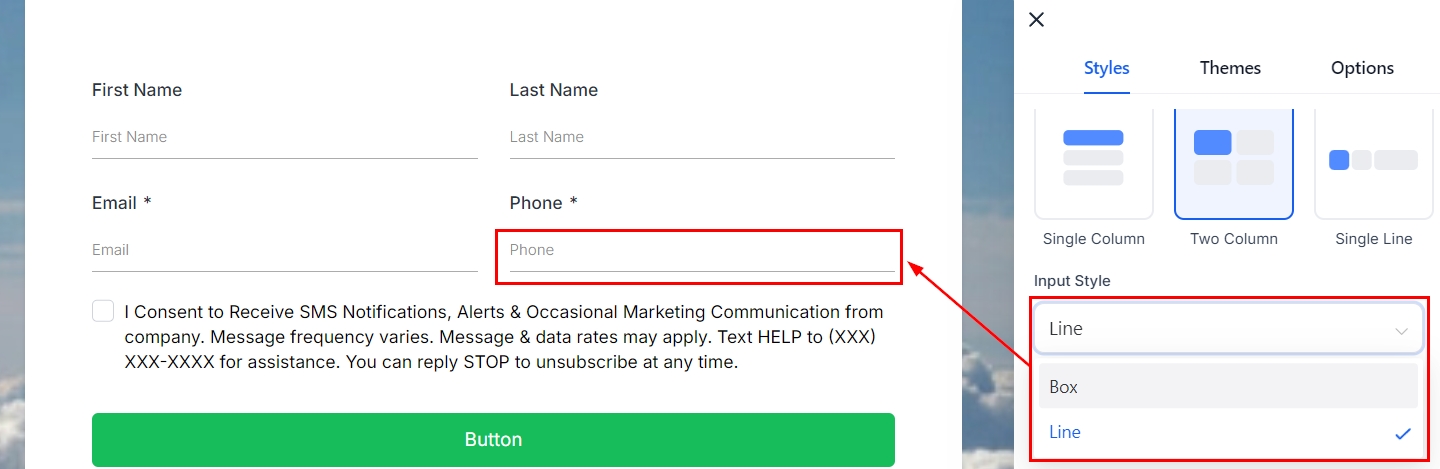Pick the Single Line layout icon
Screen dimensions: 1440x469
(1373, 160)
